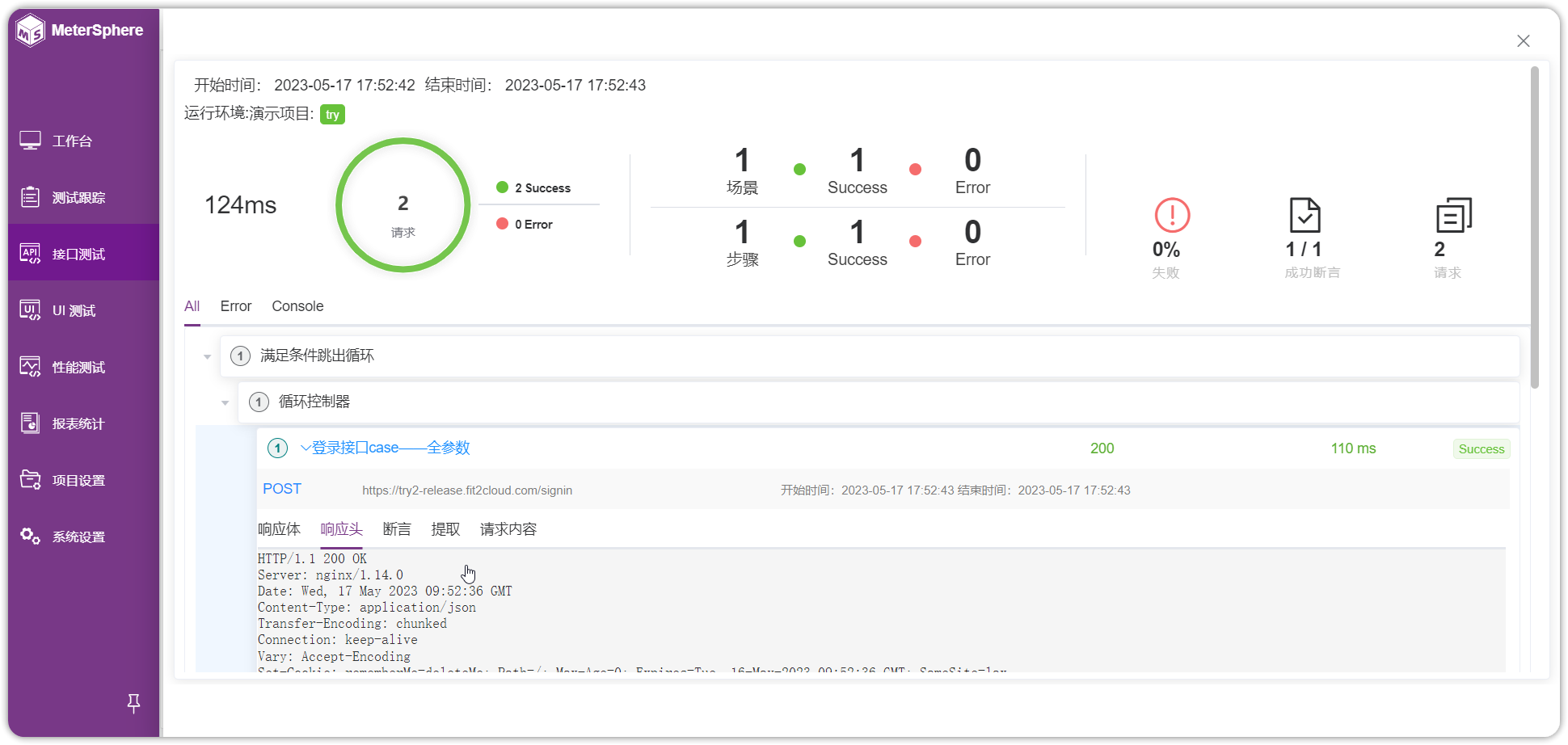Image resolution: width=1568 pixels, height=745 pixels.
Task: Select the 响应头 response headers tab
Action: [341, 529]
